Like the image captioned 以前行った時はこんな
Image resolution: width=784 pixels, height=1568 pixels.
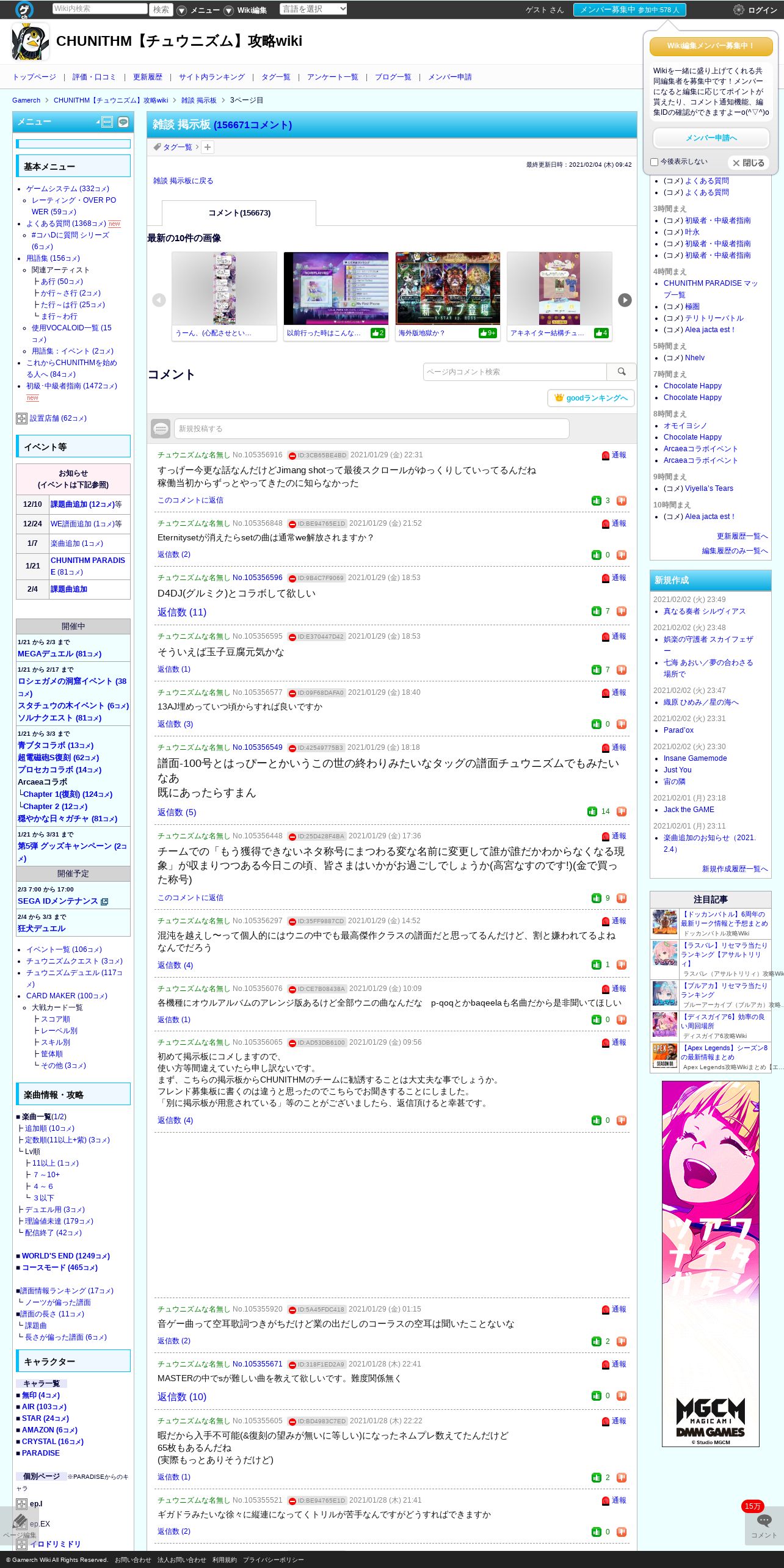coord(378,333)
